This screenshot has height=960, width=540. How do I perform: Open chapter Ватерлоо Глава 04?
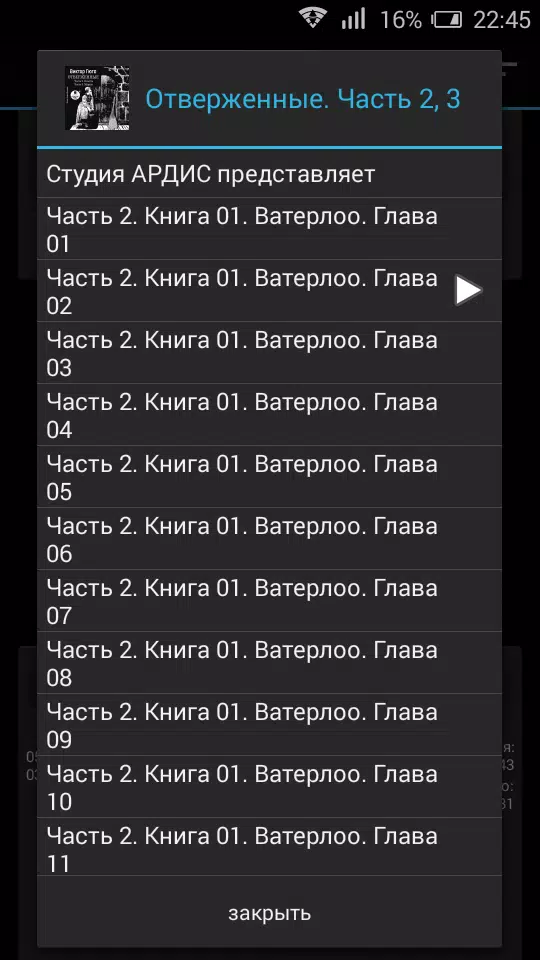(269, 415)
